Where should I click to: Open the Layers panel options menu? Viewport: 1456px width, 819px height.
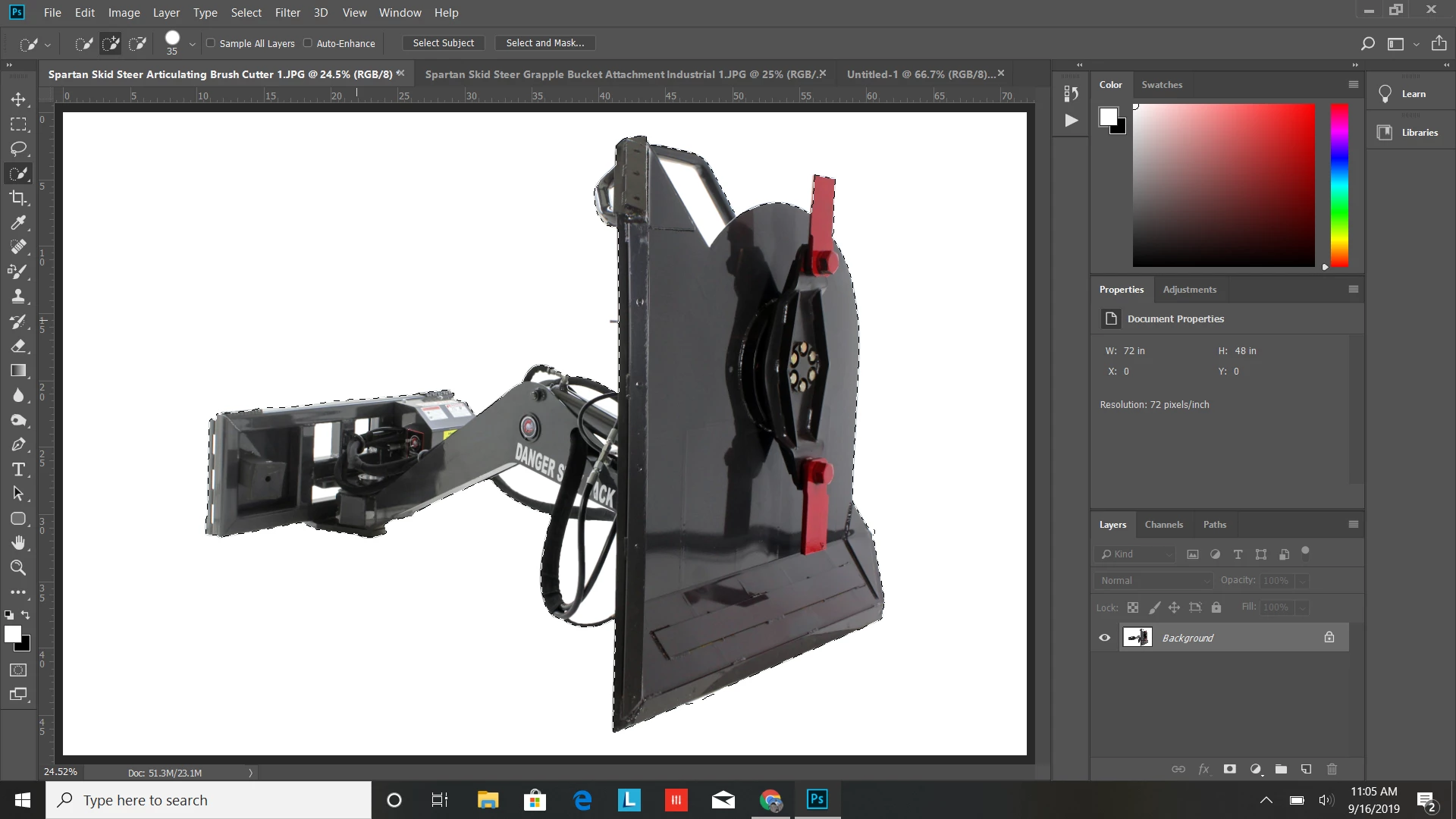coord(1354,524)
